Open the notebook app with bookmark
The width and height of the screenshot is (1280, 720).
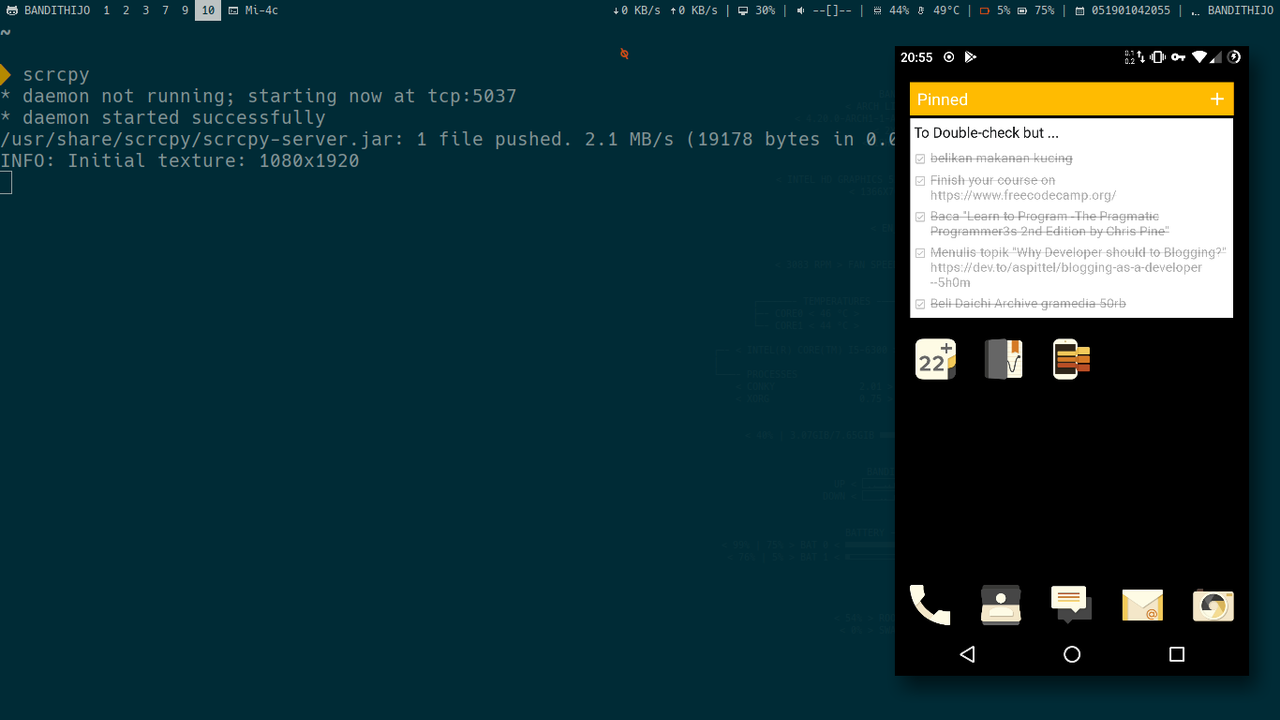(1003, 360)
